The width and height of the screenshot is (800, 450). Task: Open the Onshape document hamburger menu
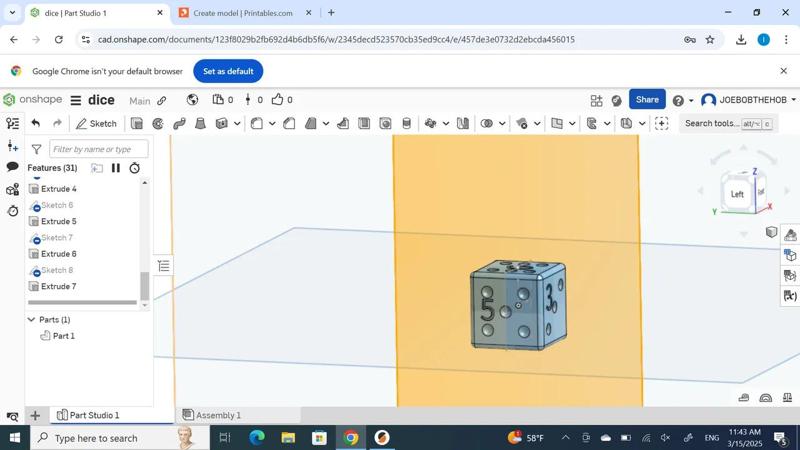pyautogui.click(x=76, y=100)
